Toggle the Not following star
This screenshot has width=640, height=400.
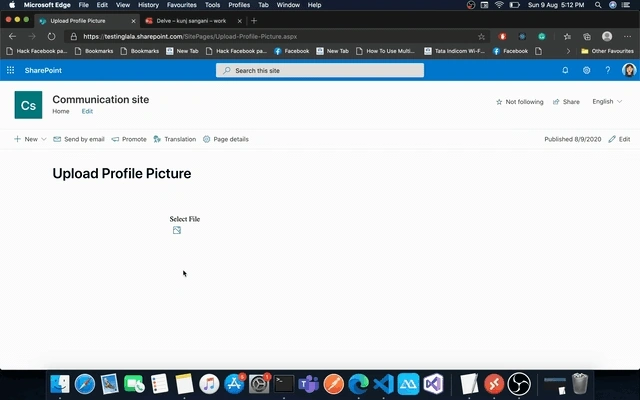tap(520, 102)
